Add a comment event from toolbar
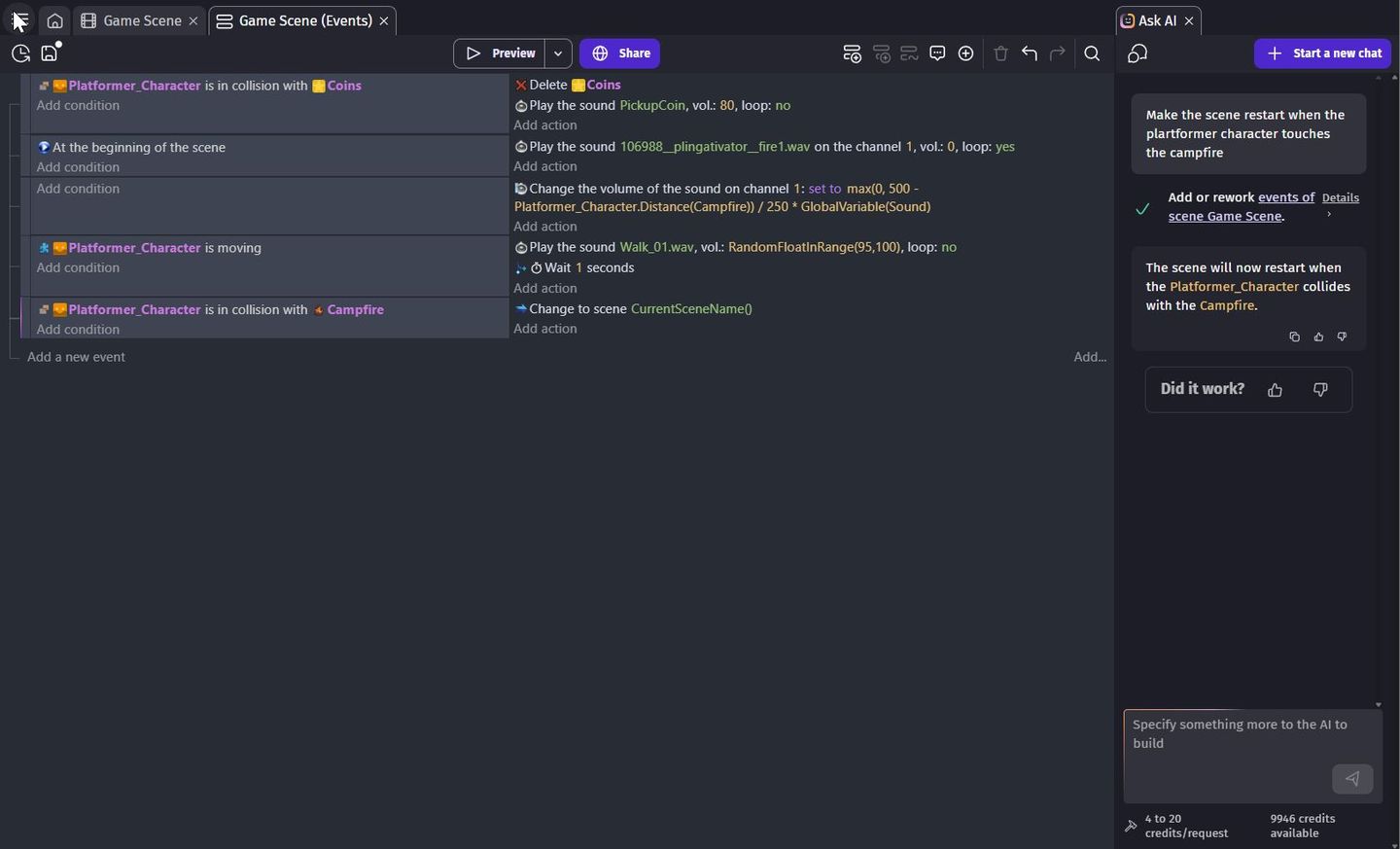Screen dimensions: 1400x849 click(x=938, y=53)
